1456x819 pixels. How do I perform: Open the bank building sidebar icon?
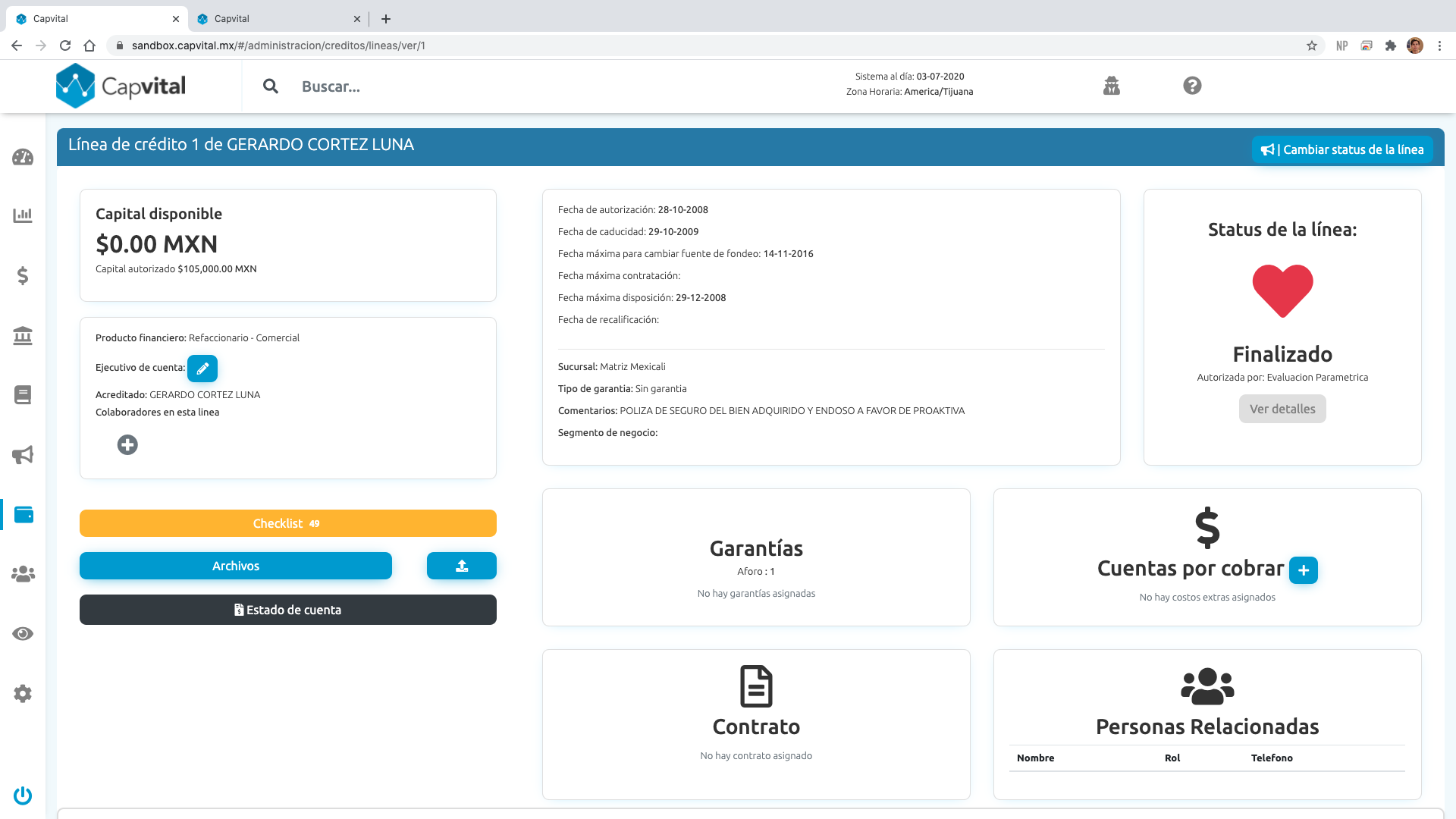(x=23, y=335)
